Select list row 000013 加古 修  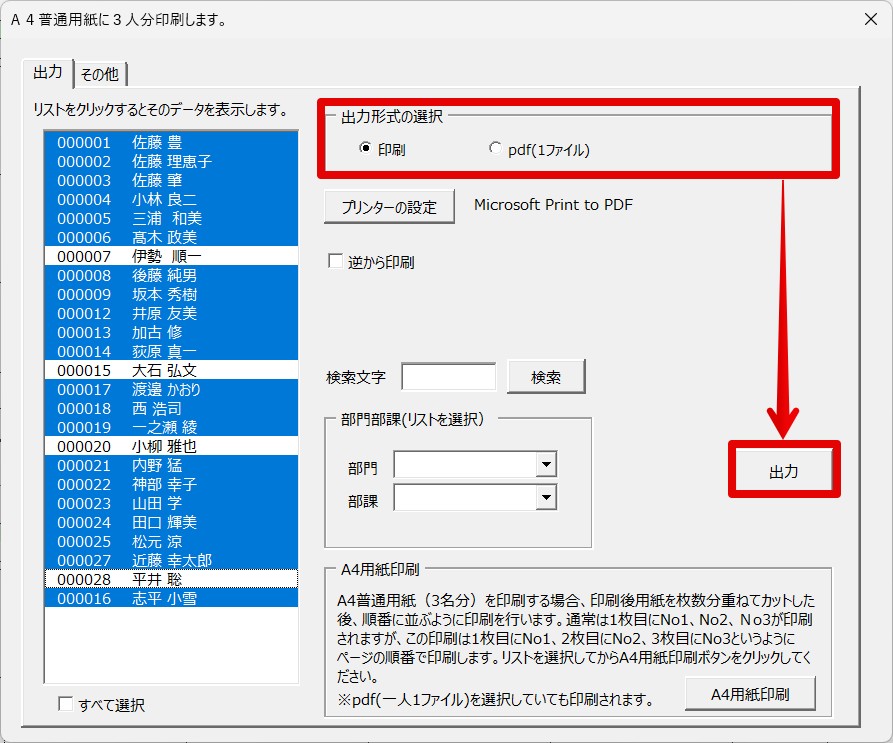click(171, 332)
